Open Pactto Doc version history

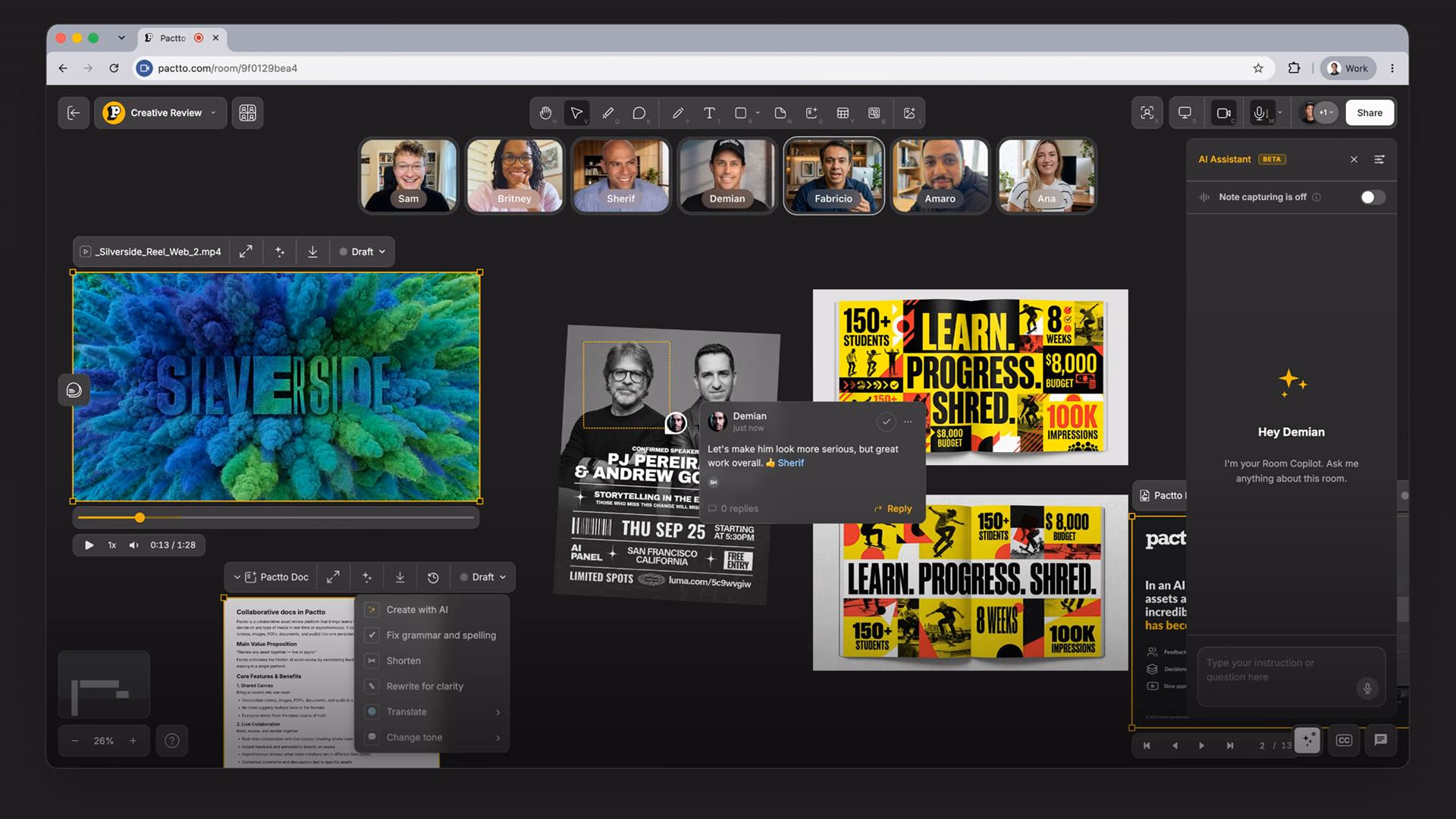coord(433,577)
